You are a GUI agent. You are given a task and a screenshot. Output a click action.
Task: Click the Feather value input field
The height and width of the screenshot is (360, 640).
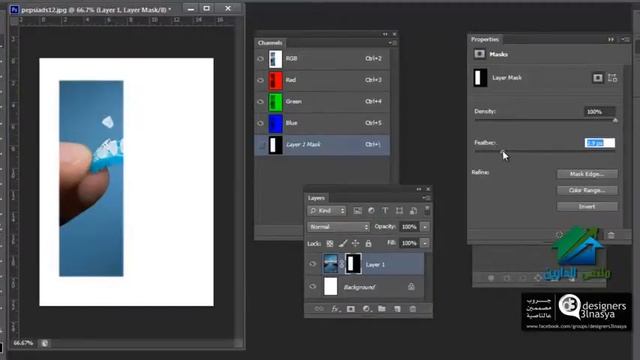click(x=600, y=143)
